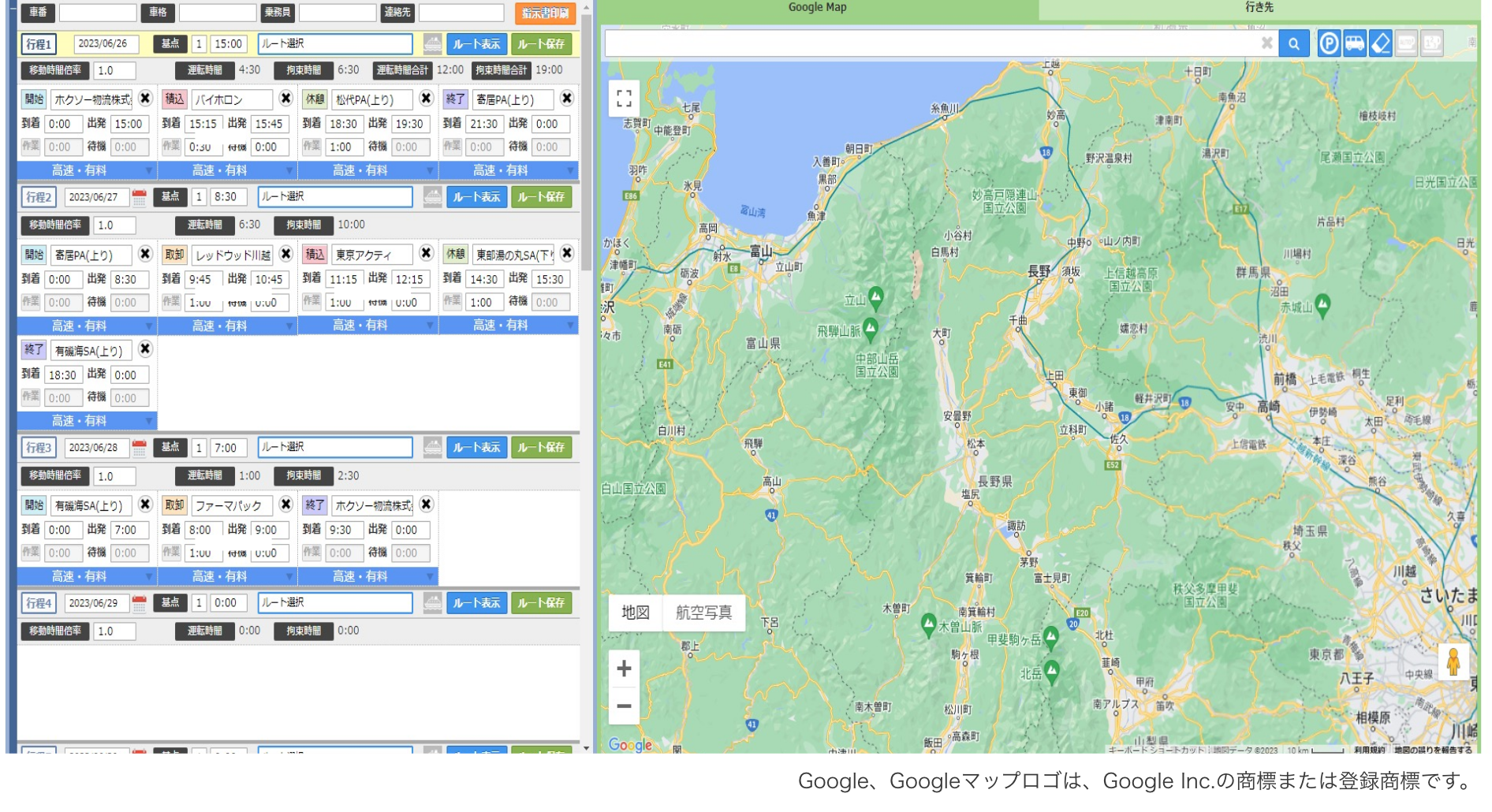Select the 行程2 itinerary label
1492x812 pixels.
pyautogui.click(x=38, y=197)
